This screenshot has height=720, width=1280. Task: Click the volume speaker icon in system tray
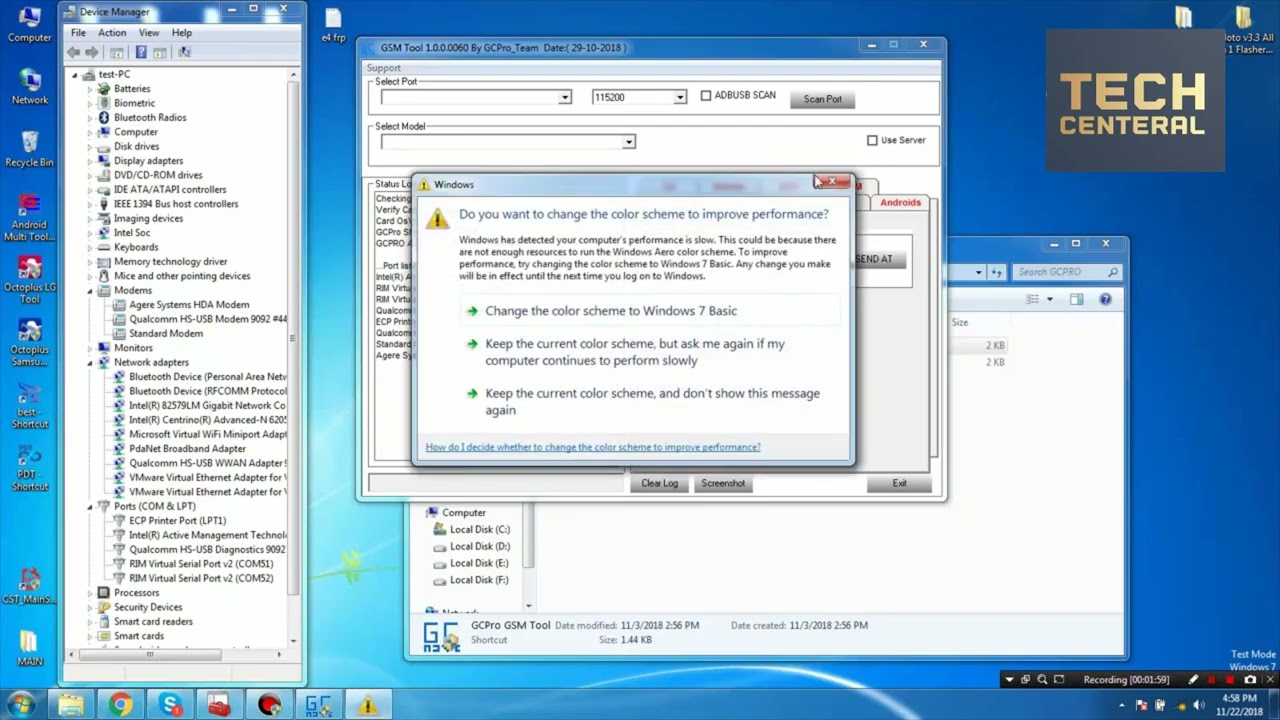(x=1198, y=705)
